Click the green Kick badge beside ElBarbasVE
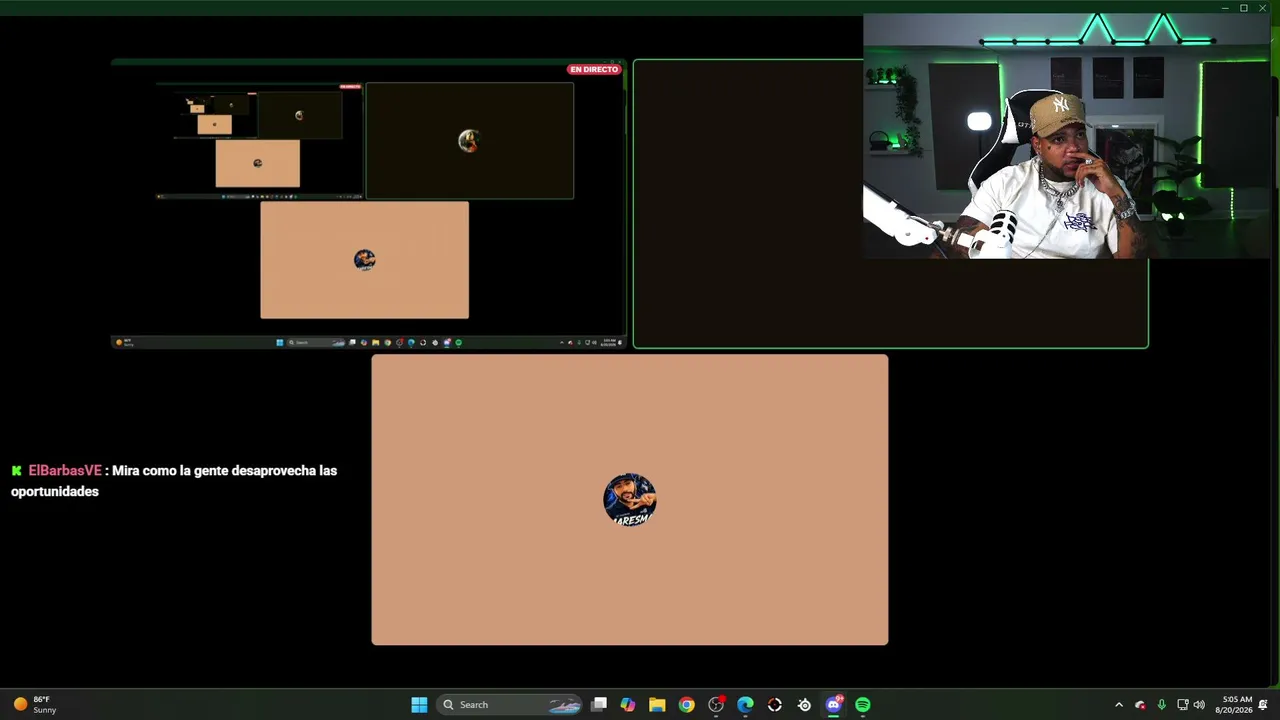 [x=17, y=470]
